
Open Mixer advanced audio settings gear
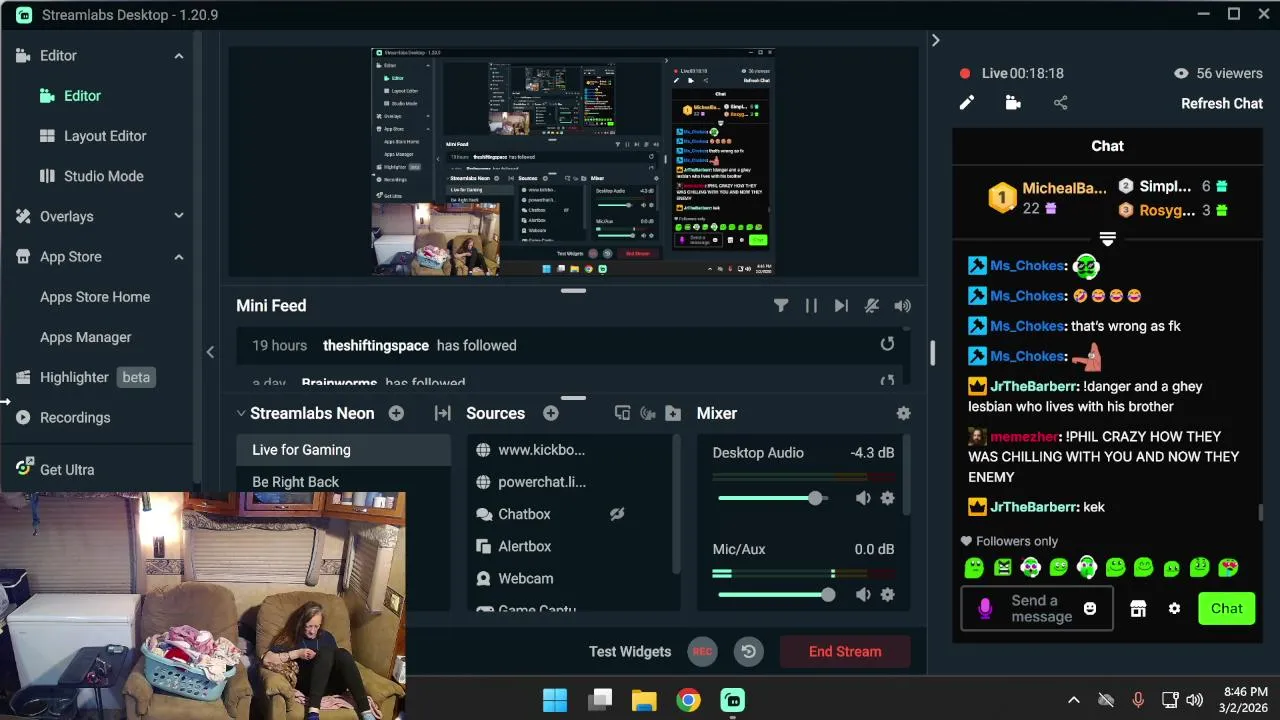click(904, 413)
